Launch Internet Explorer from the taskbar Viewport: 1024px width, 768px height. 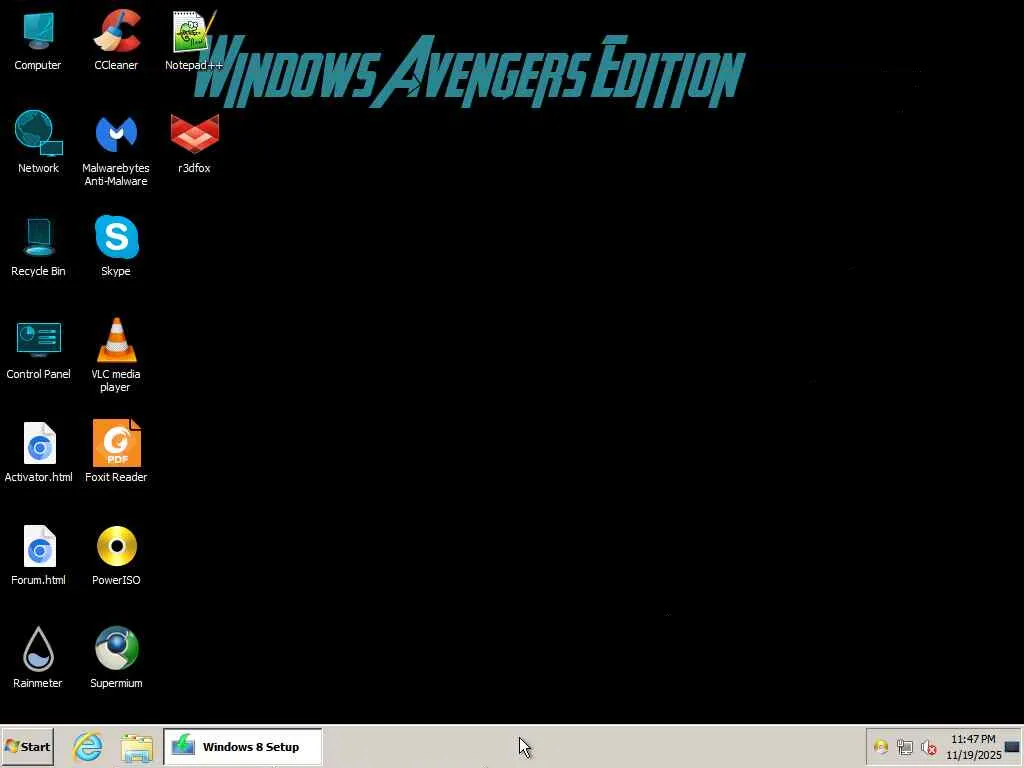point(88,747)
